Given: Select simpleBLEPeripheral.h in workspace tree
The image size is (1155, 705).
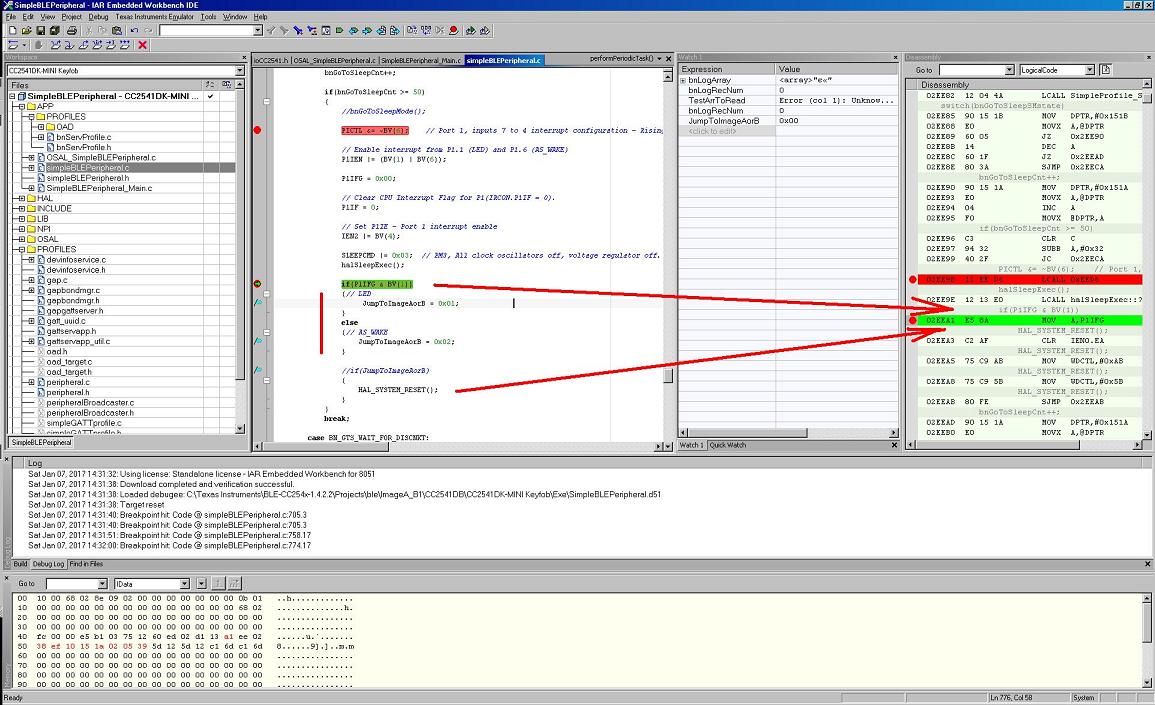Looking at the screenshot, I should click(x=88, y=178).
